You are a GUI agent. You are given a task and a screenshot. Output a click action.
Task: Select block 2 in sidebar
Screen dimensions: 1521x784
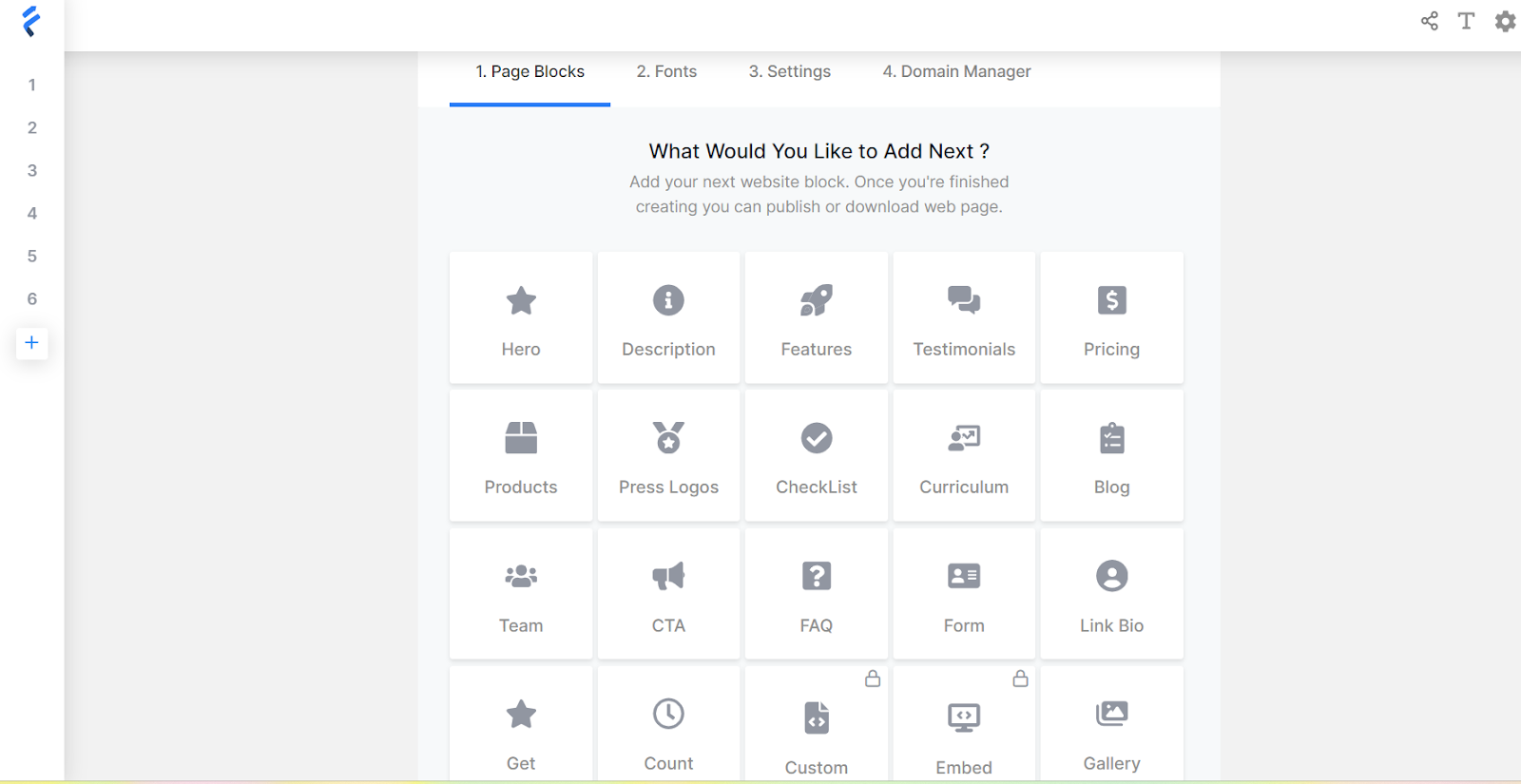tap(32, 128)
